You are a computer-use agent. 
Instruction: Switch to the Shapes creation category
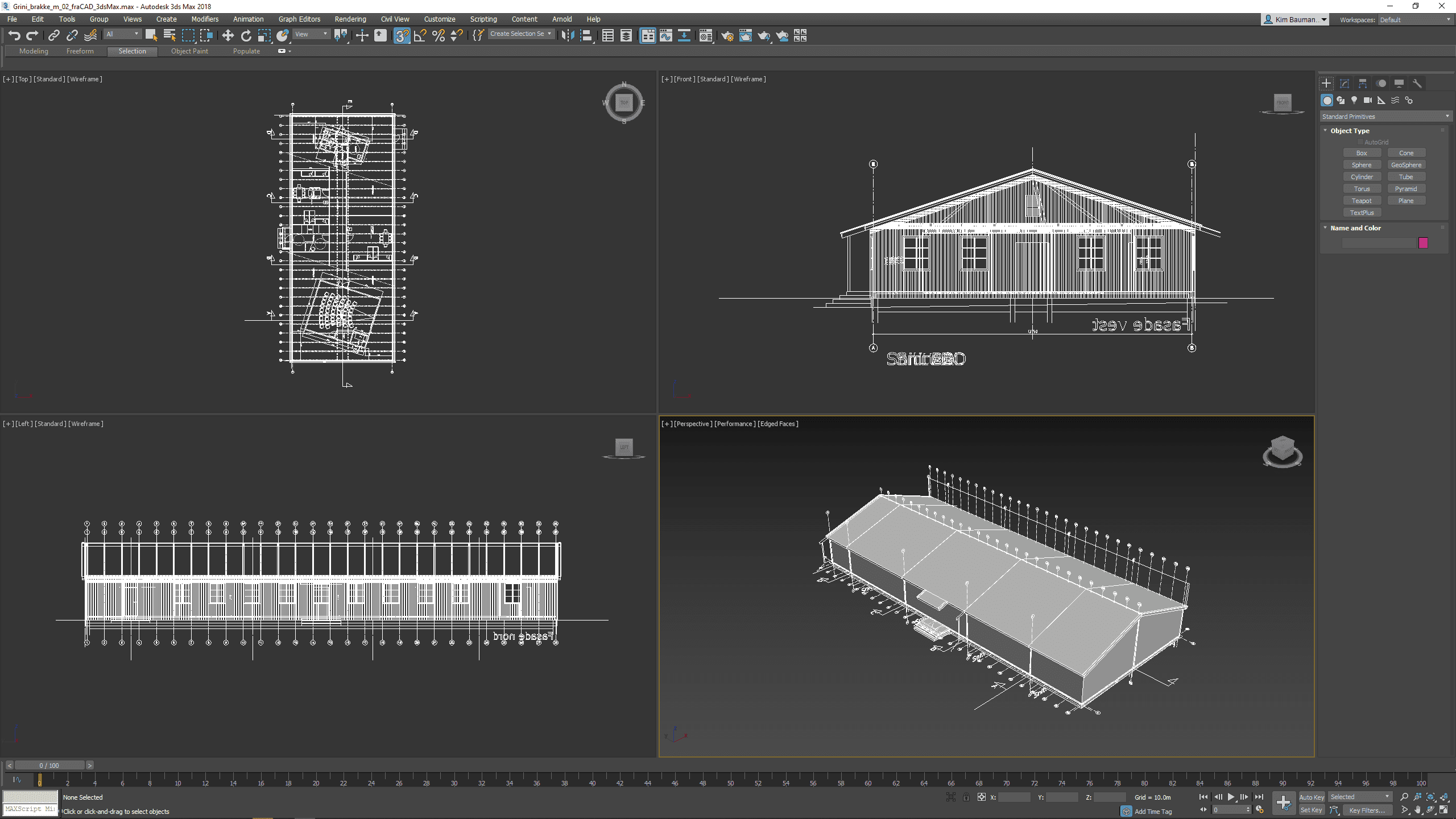click(x=1341, y=100)
